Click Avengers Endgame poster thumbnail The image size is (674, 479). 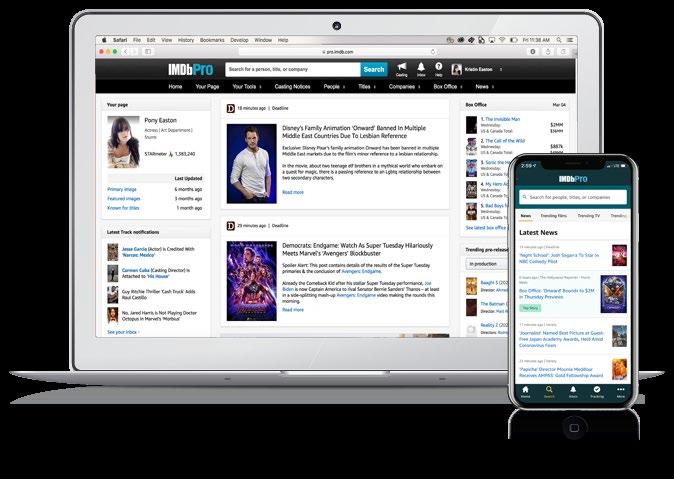coord(251,281)
